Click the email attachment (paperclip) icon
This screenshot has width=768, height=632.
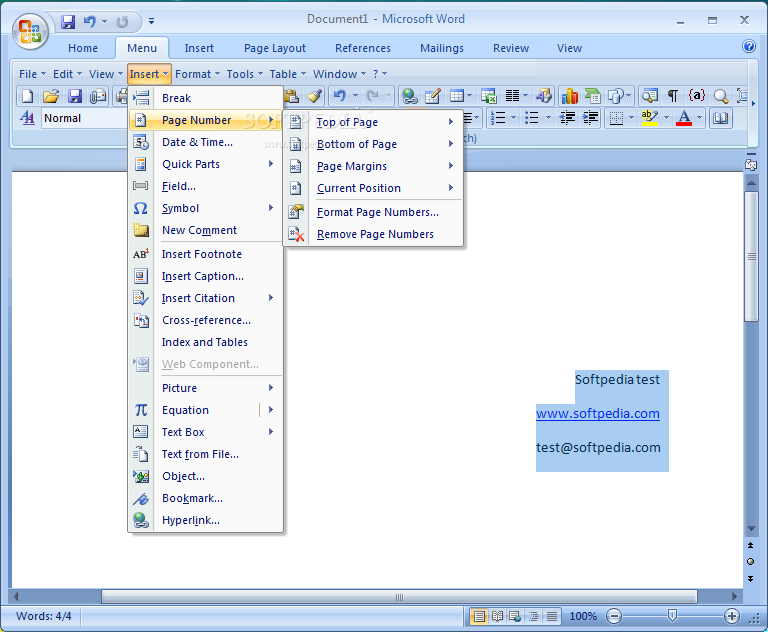[x=98, y=96]
